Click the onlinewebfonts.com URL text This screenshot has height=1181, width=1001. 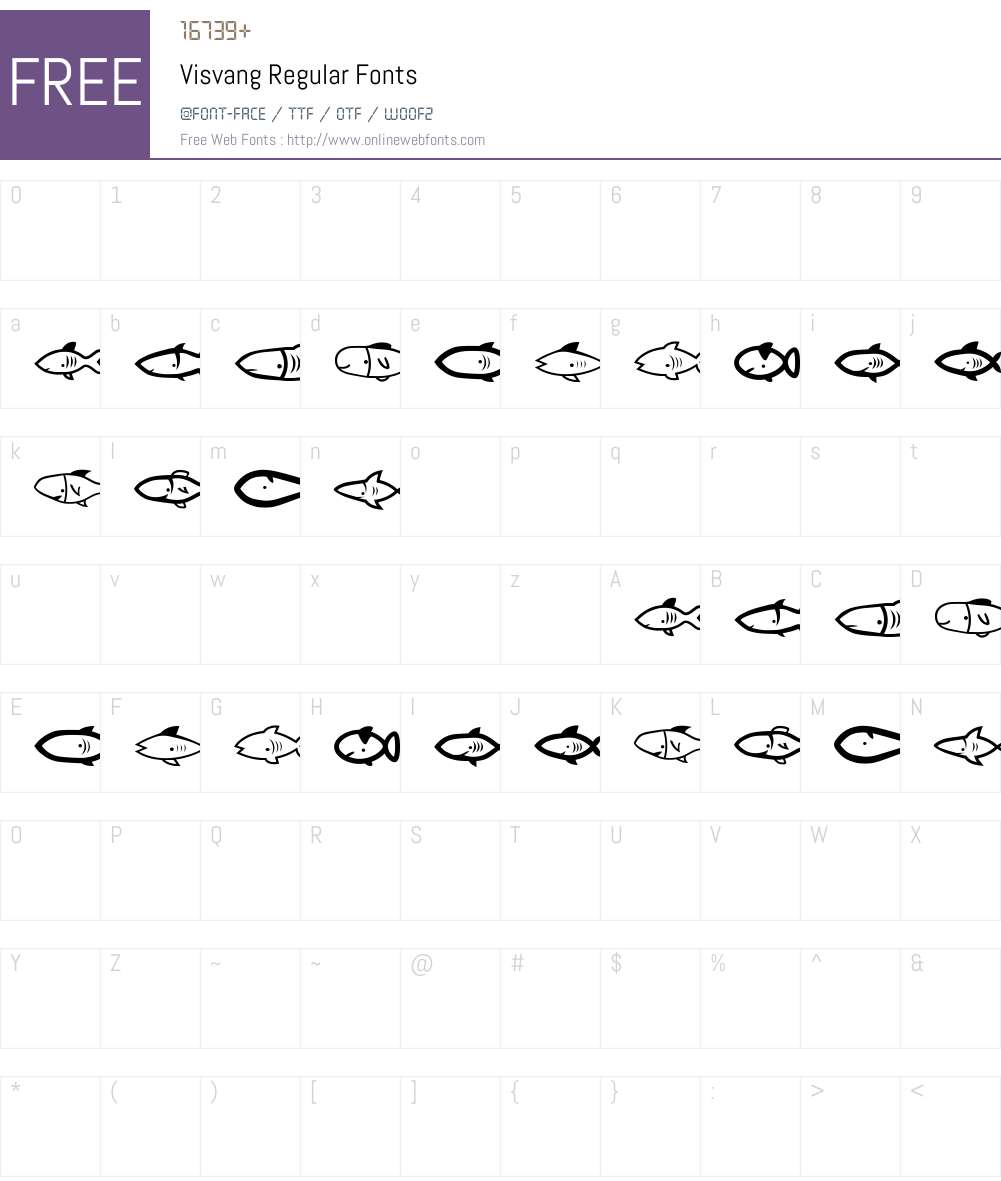(x=386, y=139)
